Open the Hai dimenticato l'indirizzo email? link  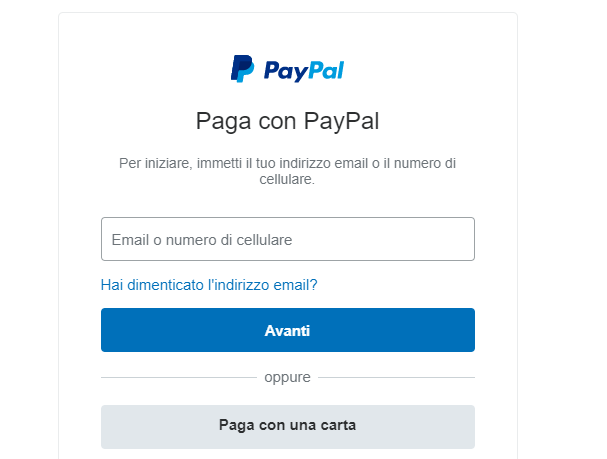click(209, 285)
